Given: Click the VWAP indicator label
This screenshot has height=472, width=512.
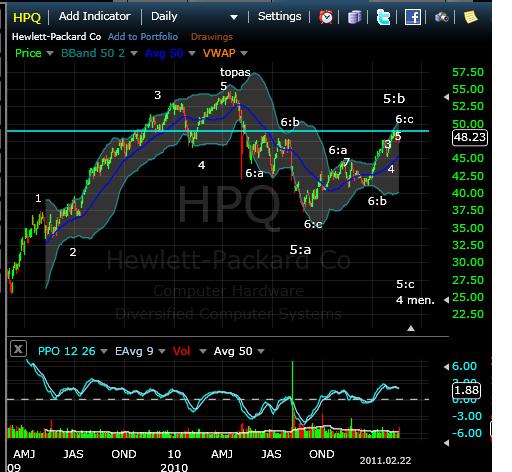Looking at the screenshot, I should (x=219, y=53).
